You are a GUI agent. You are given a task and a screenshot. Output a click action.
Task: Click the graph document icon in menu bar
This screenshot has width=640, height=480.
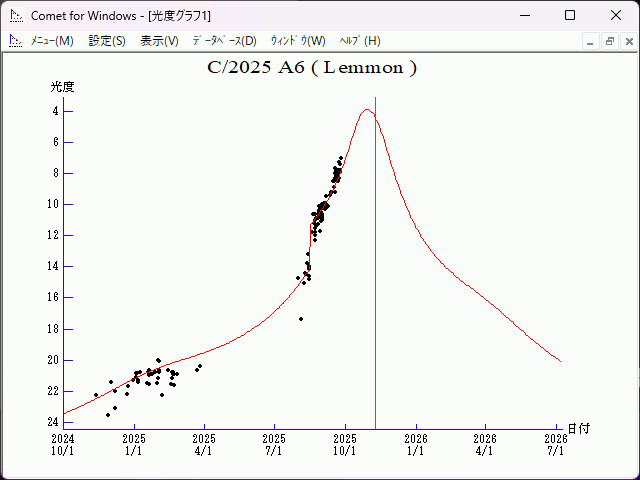15,41
